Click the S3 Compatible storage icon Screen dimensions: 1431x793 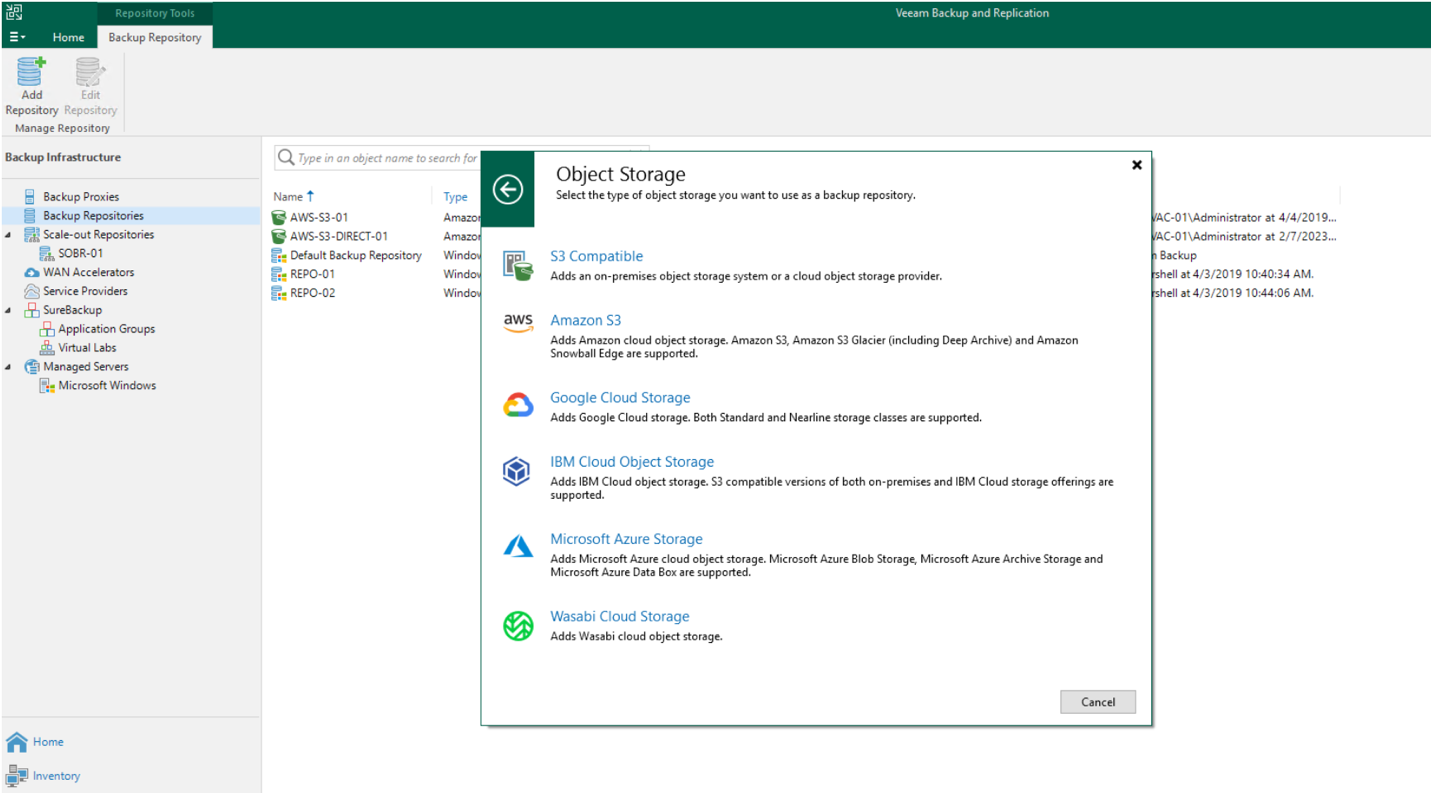point(518,265)
